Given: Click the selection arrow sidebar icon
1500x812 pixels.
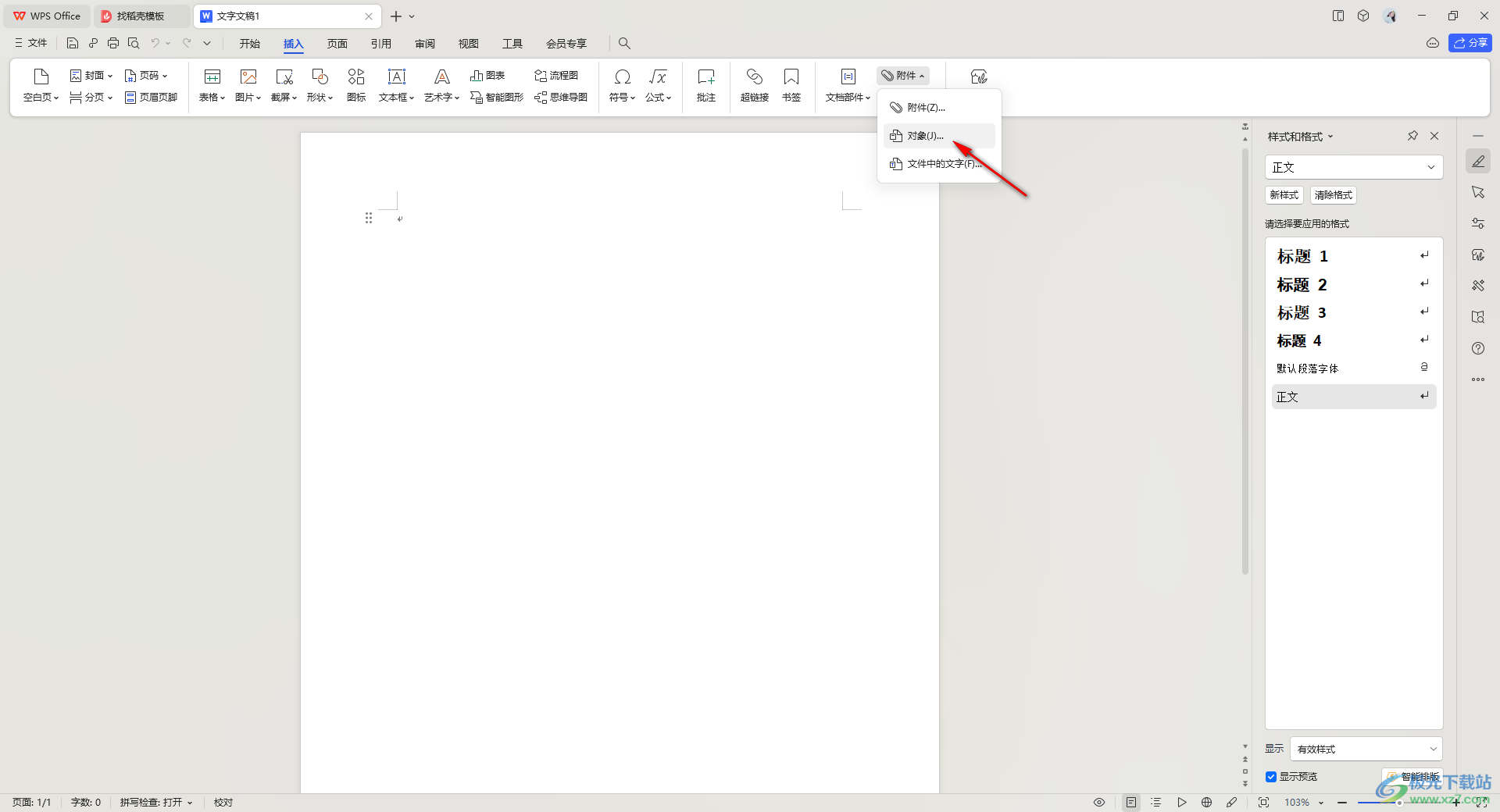Looking at the screenshot, I should coord(1478,192).
